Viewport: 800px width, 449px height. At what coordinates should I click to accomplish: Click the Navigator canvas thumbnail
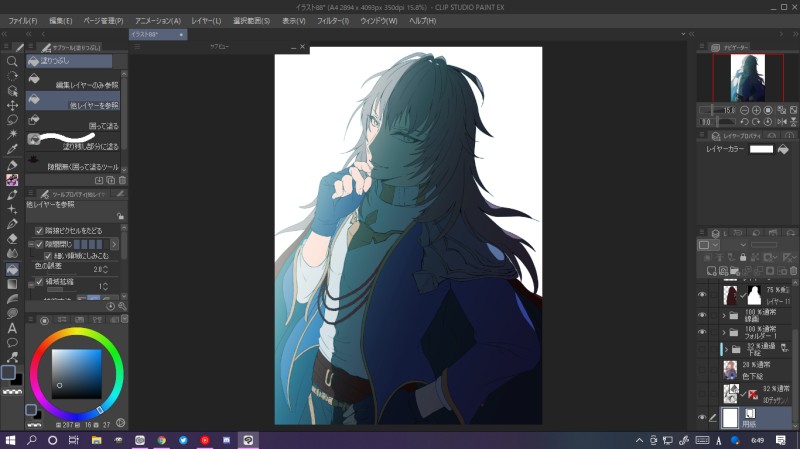pyautogui.click(x=747, y=78)
